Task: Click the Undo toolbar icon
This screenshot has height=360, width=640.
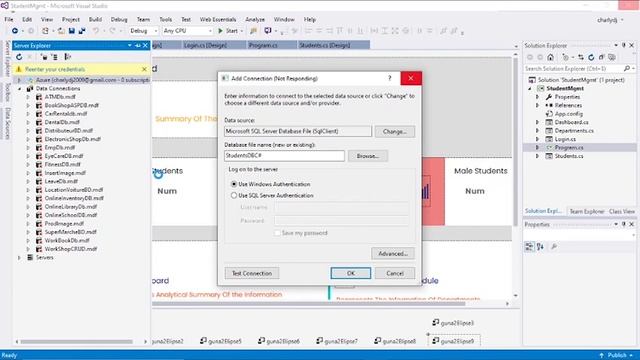Action: [x=96, y=31]
